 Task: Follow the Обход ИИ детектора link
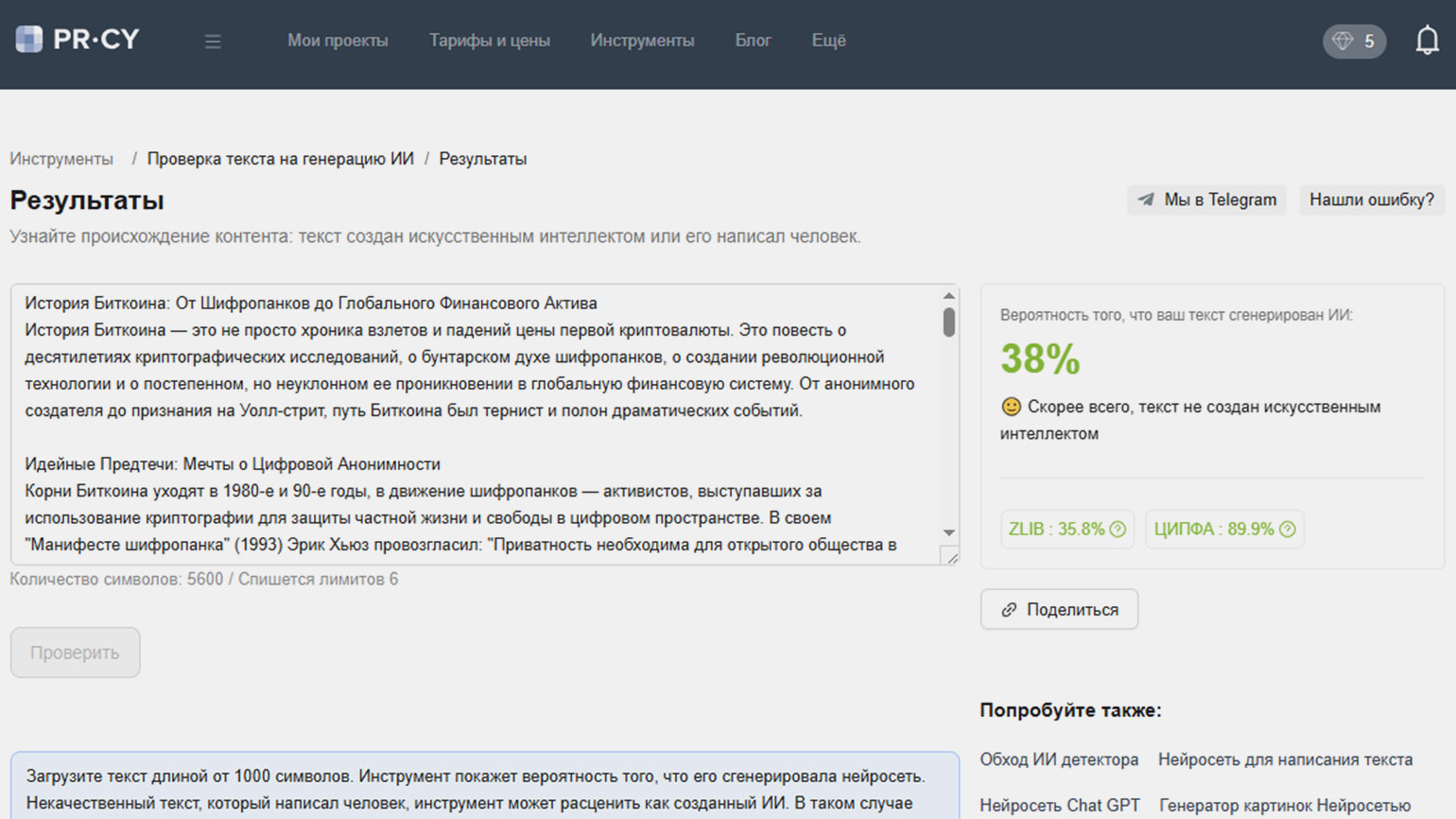1059,759
